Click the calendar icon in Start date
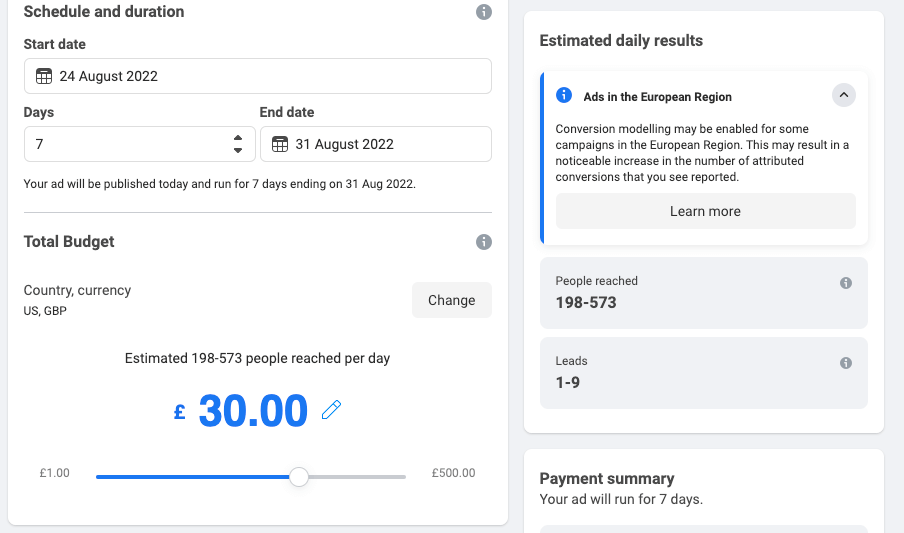The width and height of the screenshot is (904, 533). point(44,76)
